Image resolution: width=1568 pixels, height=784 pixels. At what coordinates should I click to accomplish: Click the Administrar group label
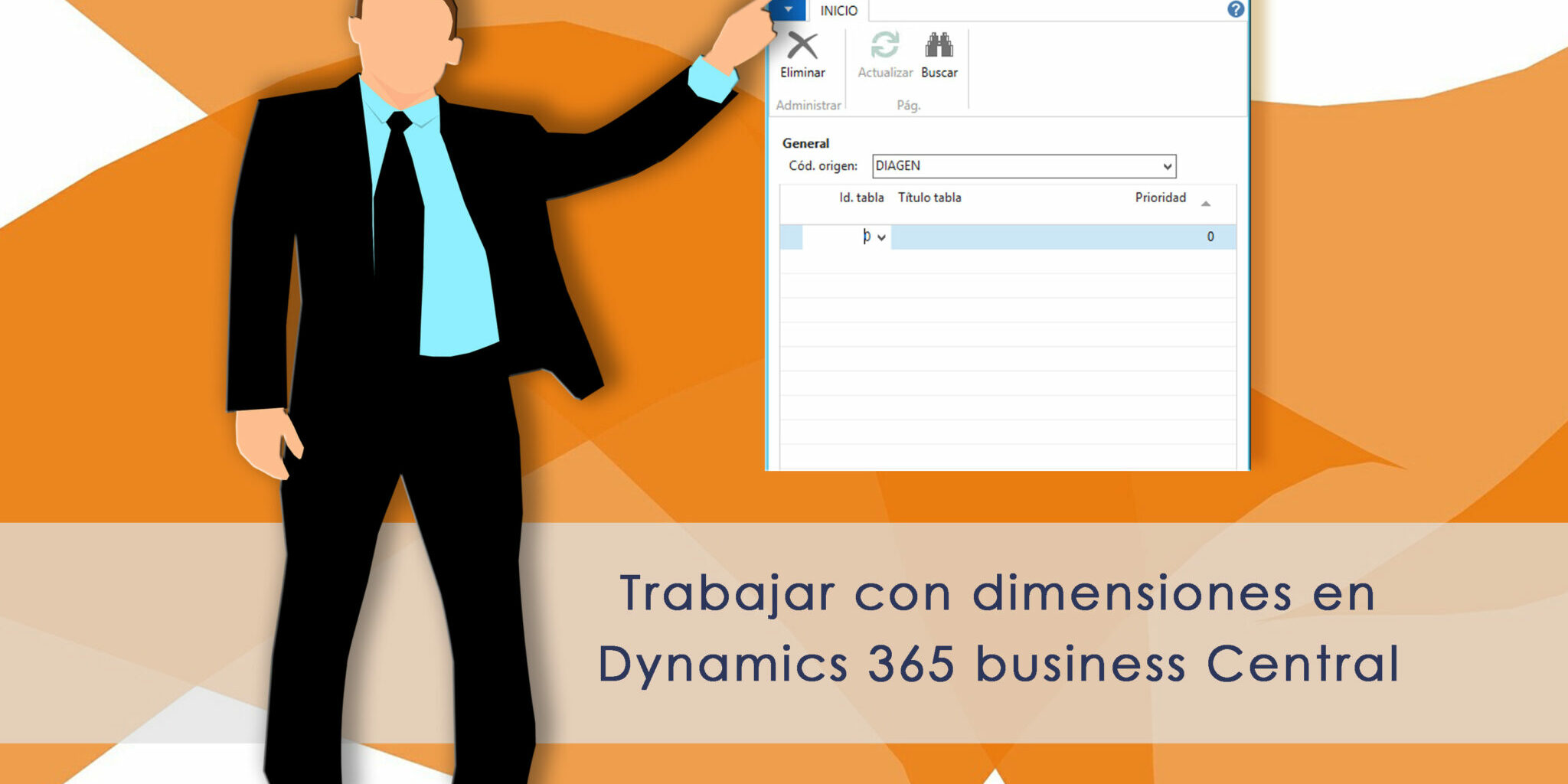click(x=808, y=103)
